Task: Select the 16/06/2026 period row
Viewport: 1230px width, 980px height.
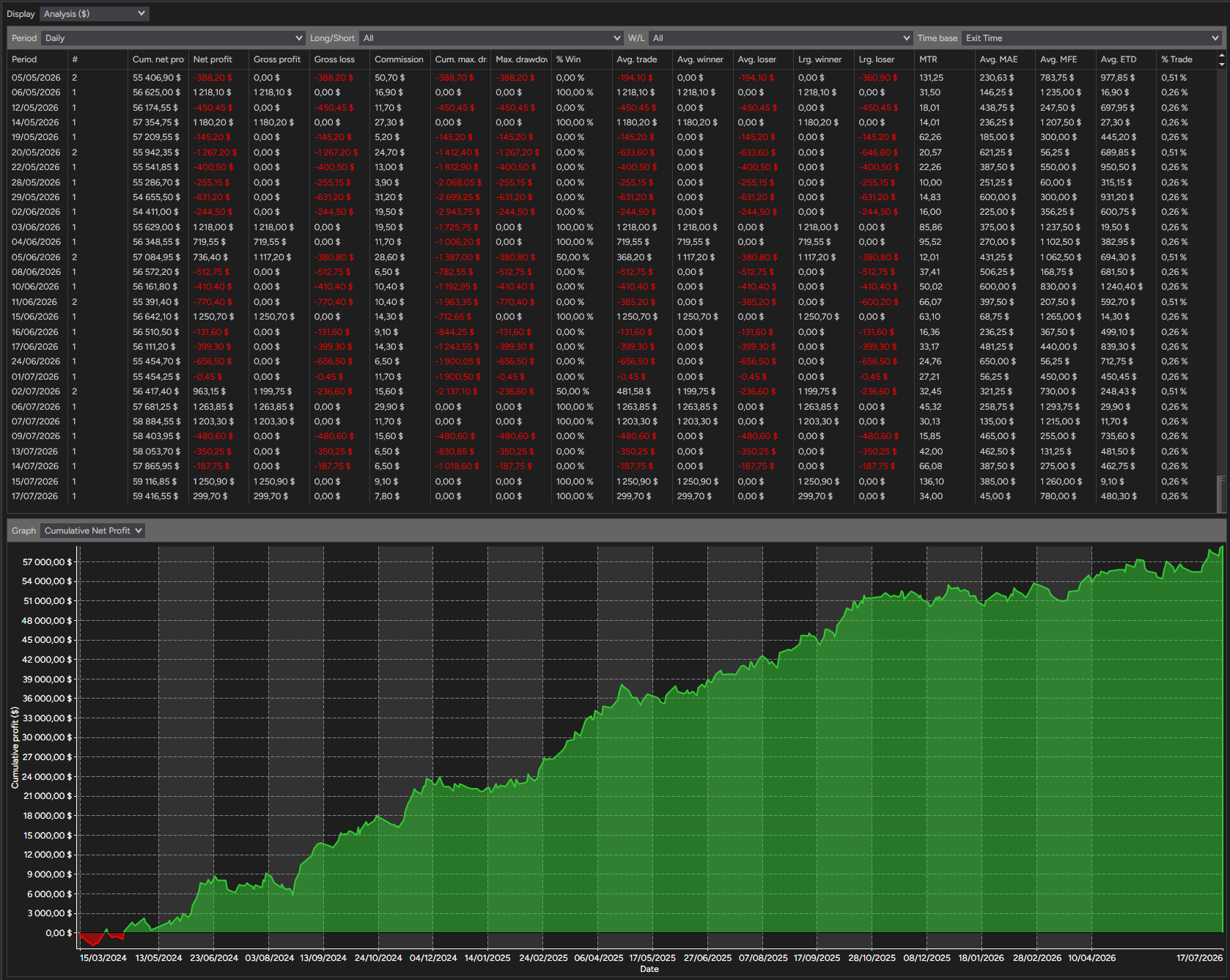Action: click(612, 332)
